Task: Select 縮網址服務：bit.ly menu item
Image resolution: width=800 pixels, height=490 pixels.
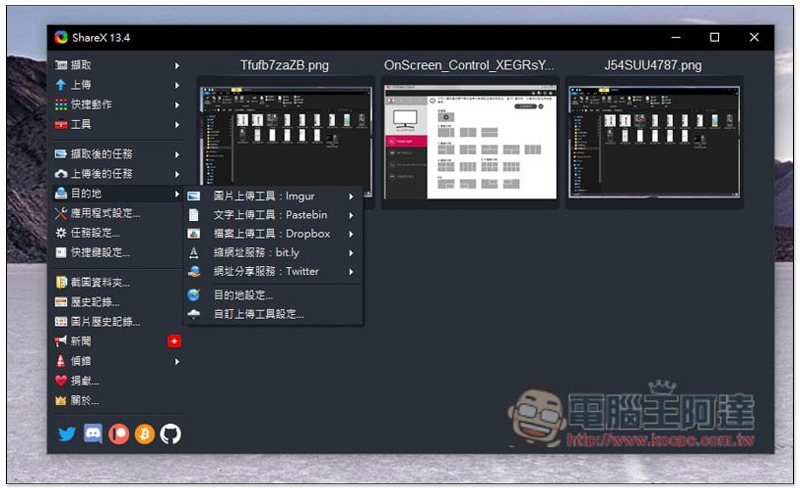Action: 273,253
